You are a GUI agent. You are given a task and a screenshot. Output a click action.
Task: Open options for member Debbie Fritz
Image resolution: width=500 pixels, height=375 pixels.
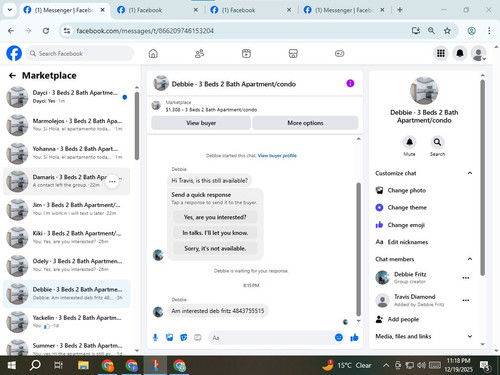pyautogui.click(x=466, y=278)
